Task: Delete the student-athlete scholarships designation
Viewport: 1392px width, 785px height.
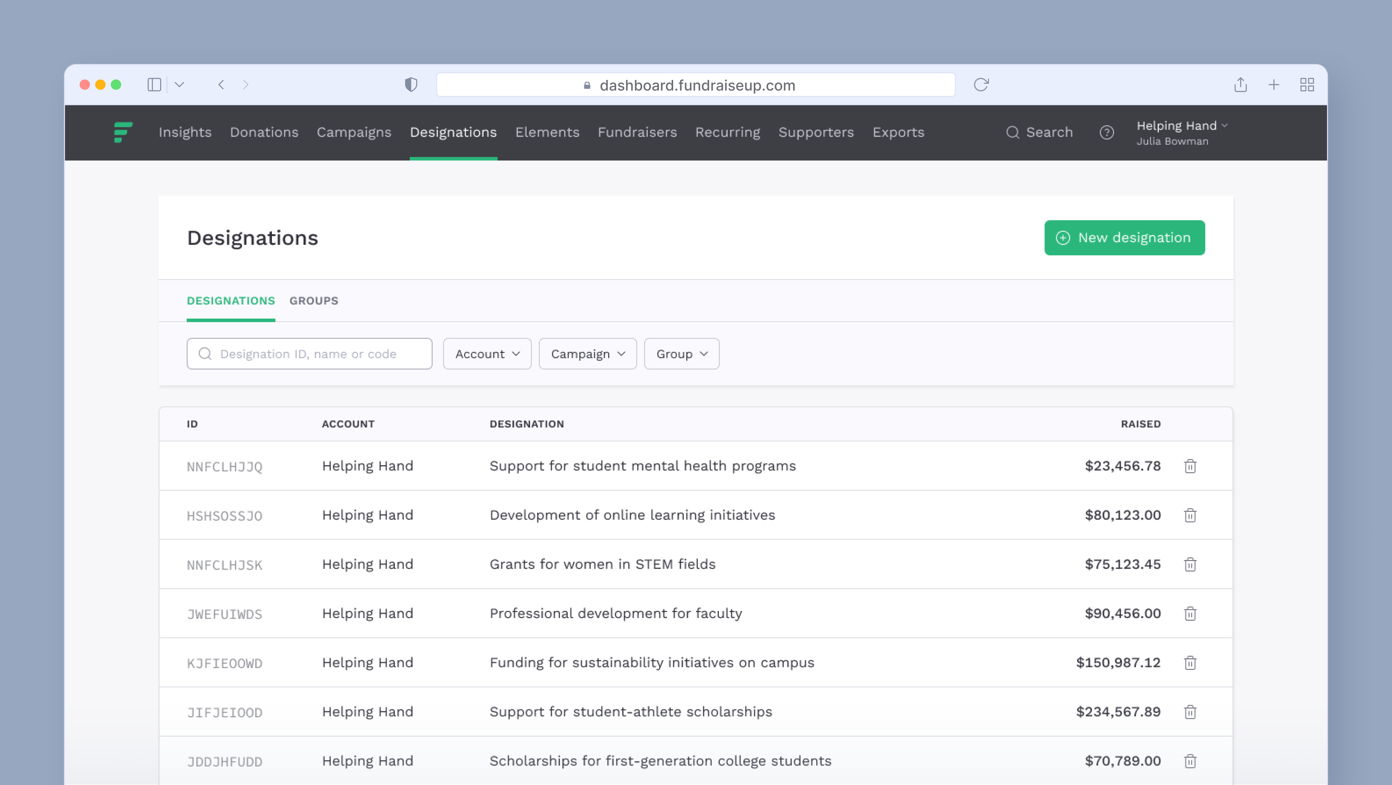Action: click(x=1190, y=712)
